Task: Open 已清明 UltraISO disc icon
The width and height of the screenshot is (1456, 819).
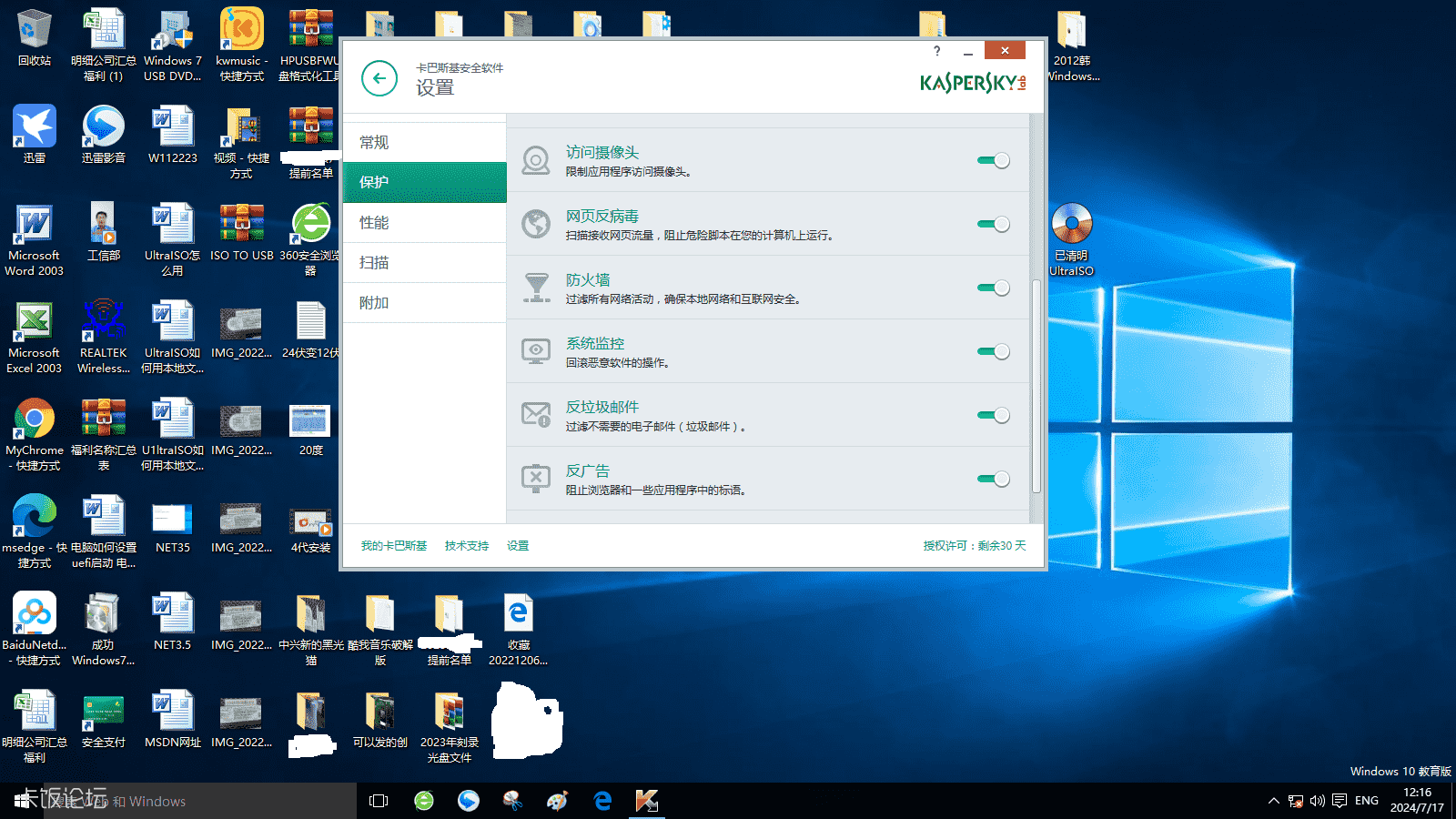Action: (x=1072, y=238)
